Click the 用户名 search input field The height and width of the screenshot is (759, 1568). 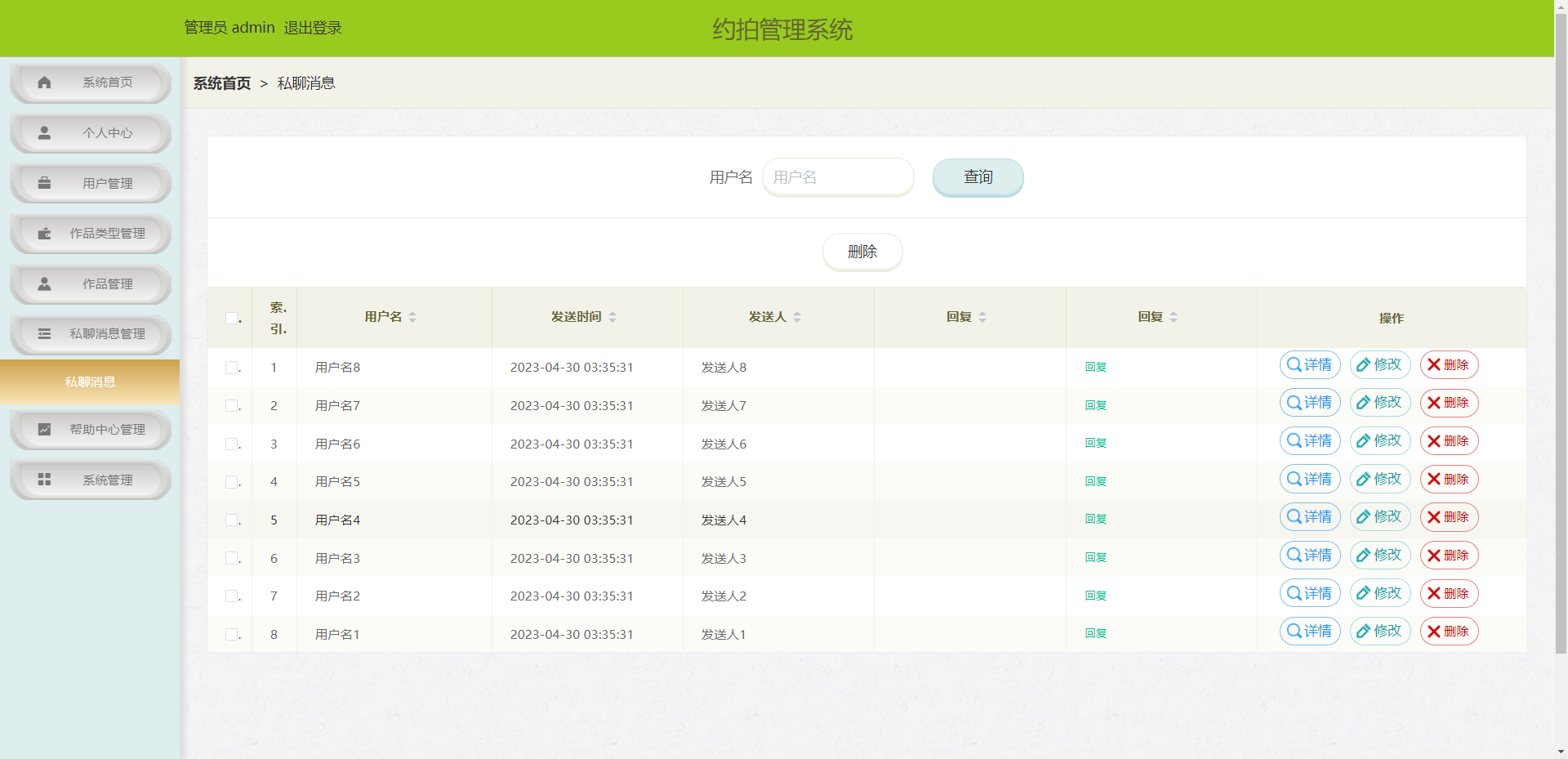837,177
